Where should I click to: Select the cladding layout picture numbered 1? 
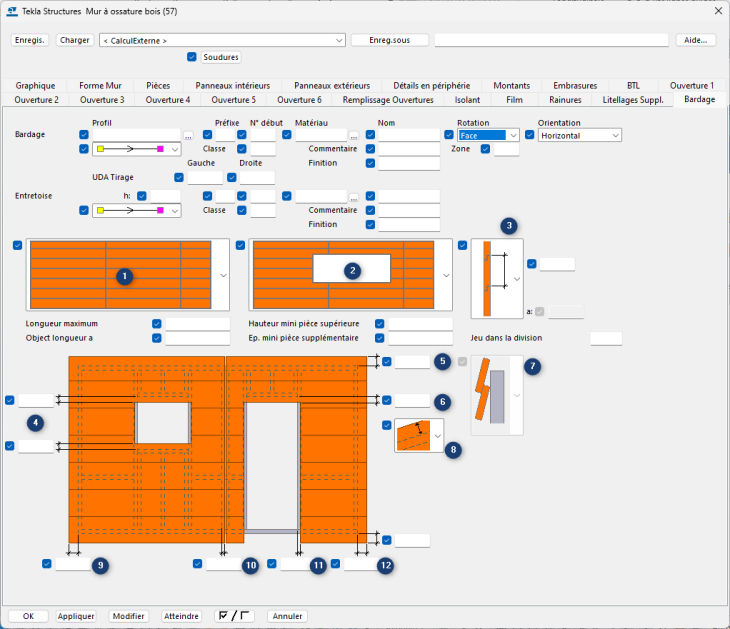point(120,275)
